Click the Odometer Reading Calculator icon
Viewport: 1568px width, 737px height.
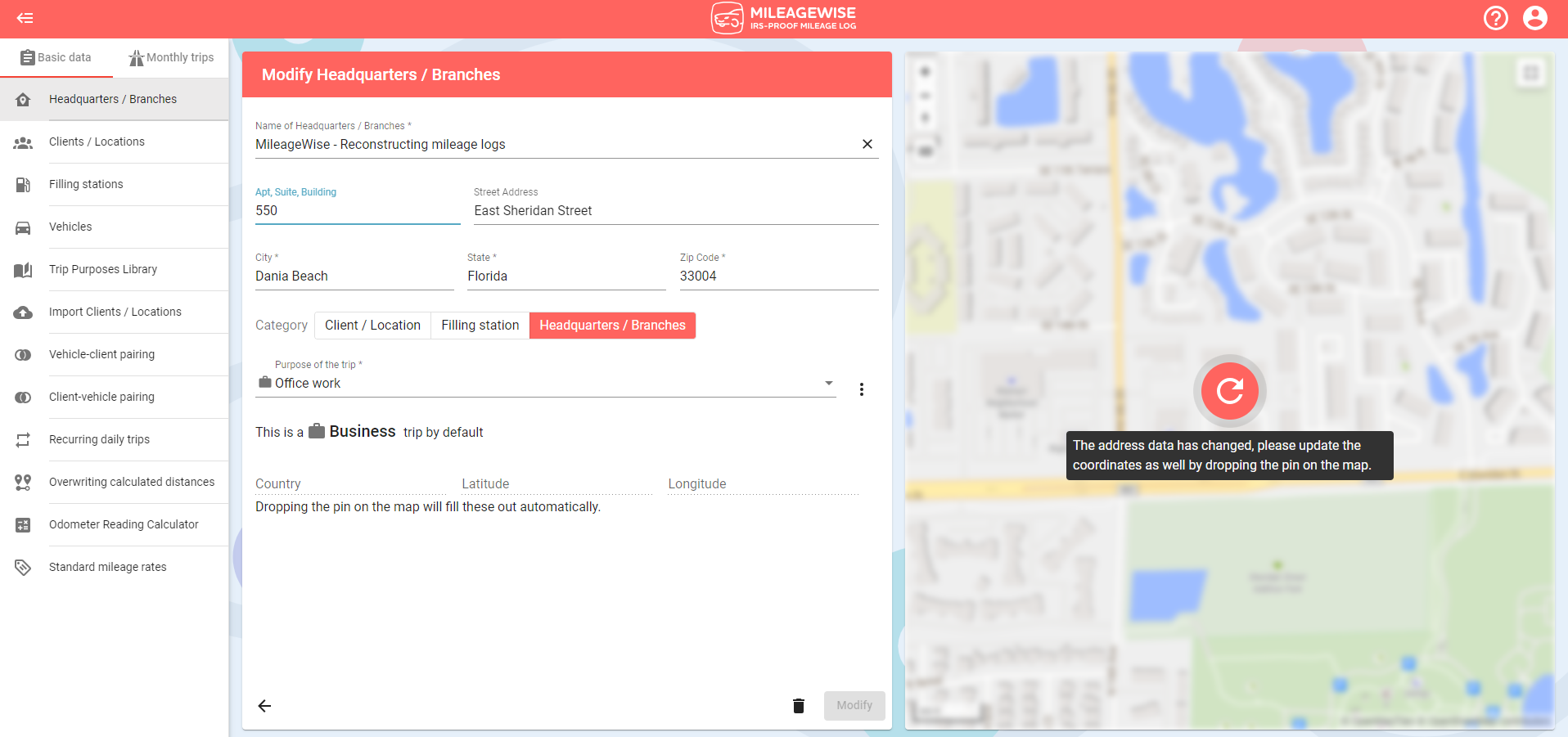click(x=23, y=525)
